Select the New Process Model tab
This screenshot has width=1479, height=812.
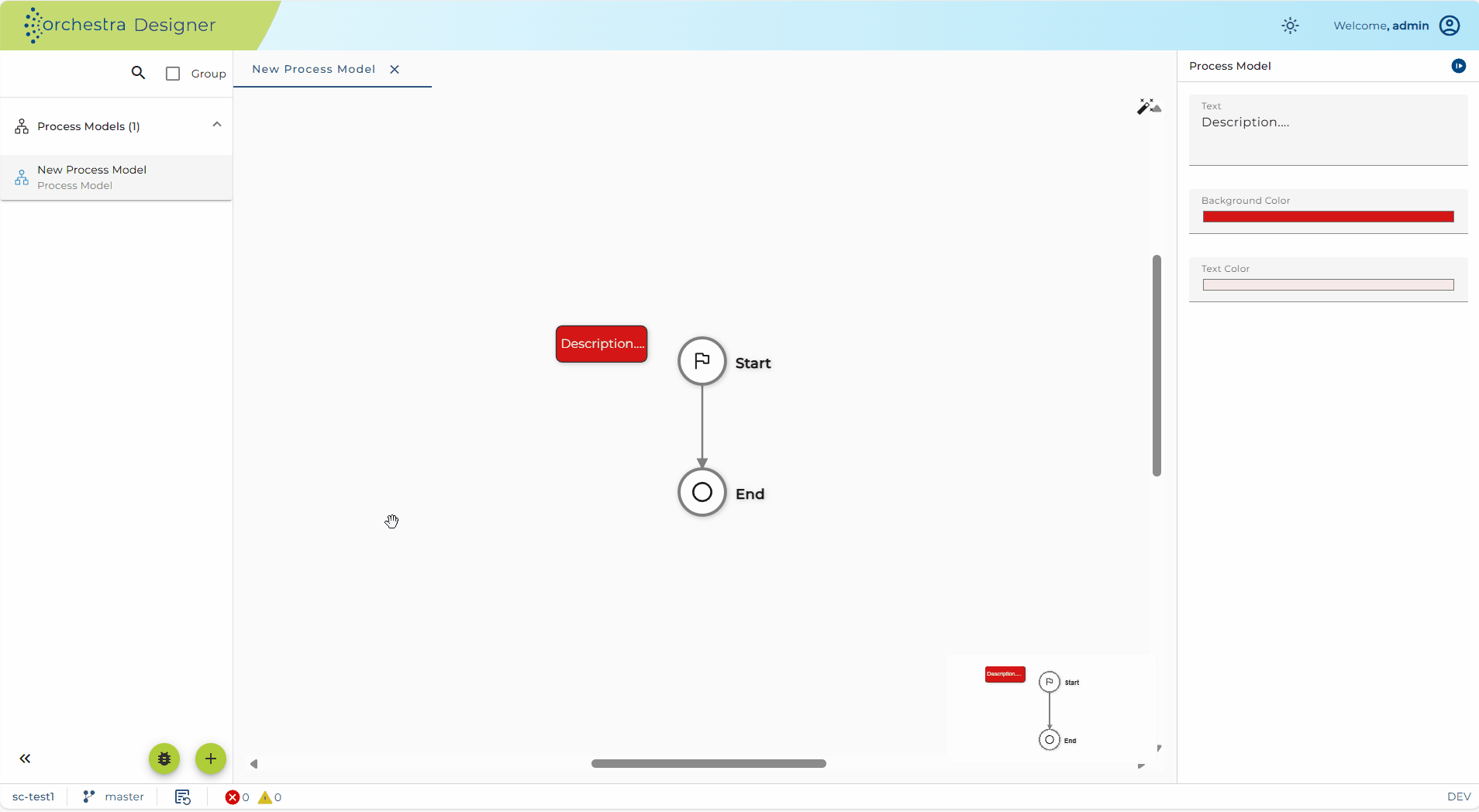point(314,69)
